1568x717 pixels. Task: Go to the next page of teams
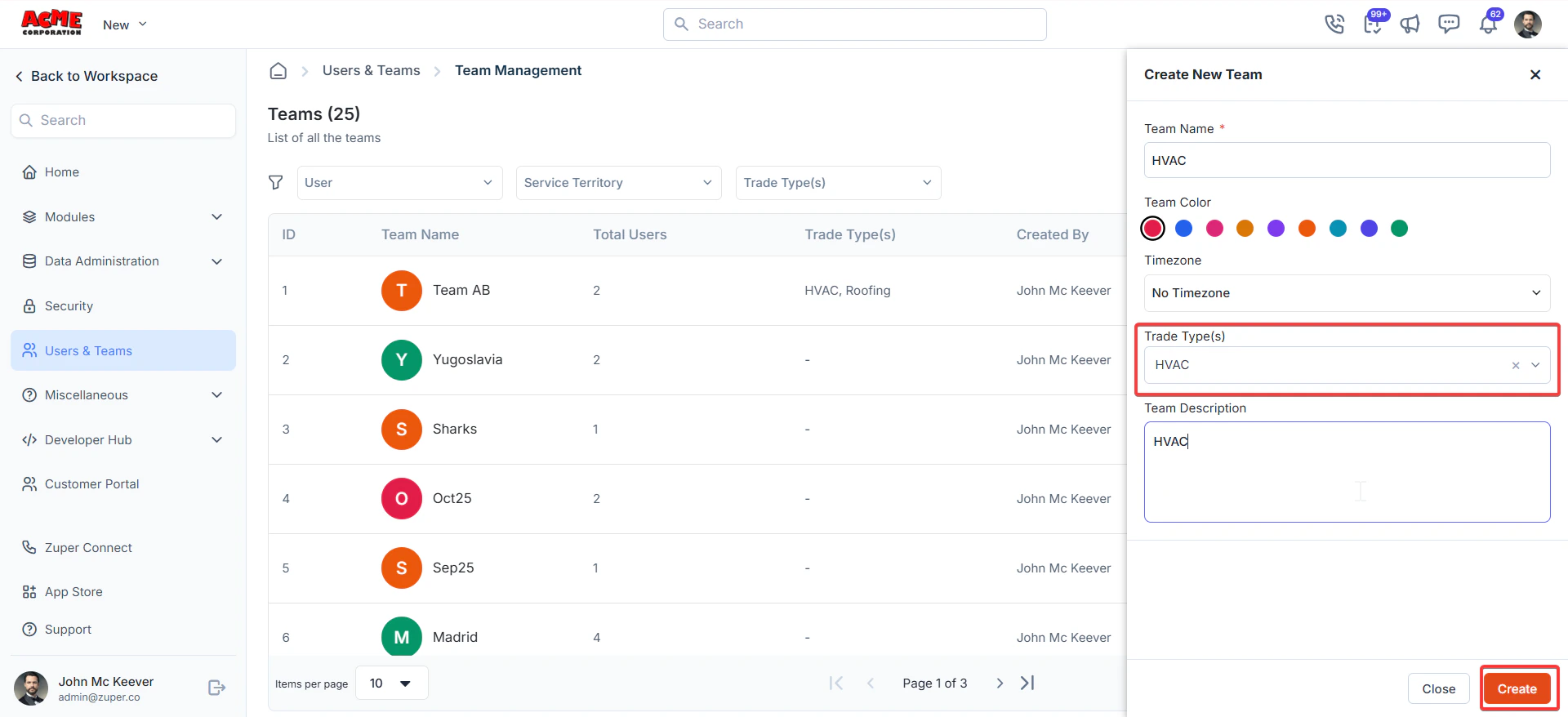pos(1000,683)
